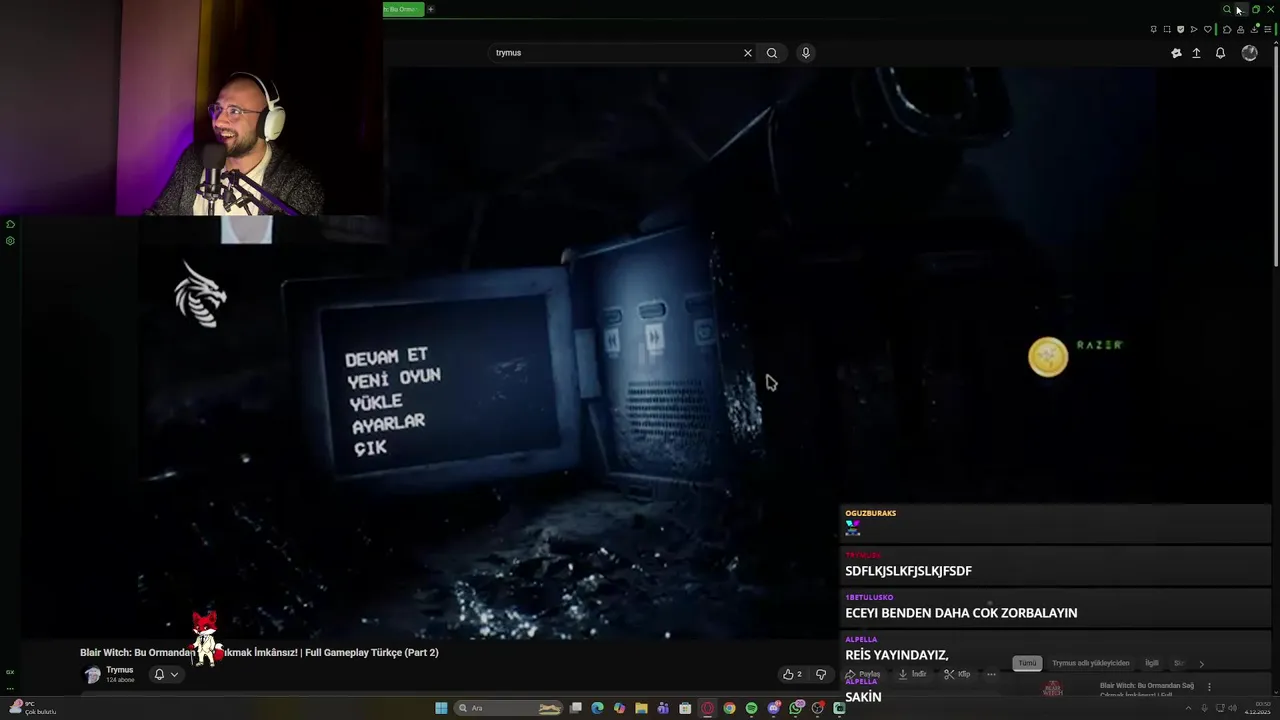Image resolution: width=1280 pixels, height=720 pixels.
Task: Select the Tümü filter chip
Action: (x=1027, y=663)
